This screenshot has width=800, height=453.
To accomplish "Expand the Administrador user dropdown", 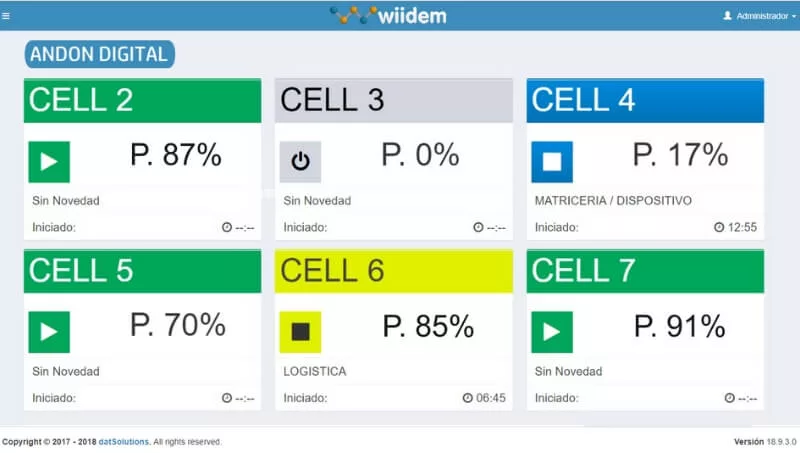I will pos(760,16).
